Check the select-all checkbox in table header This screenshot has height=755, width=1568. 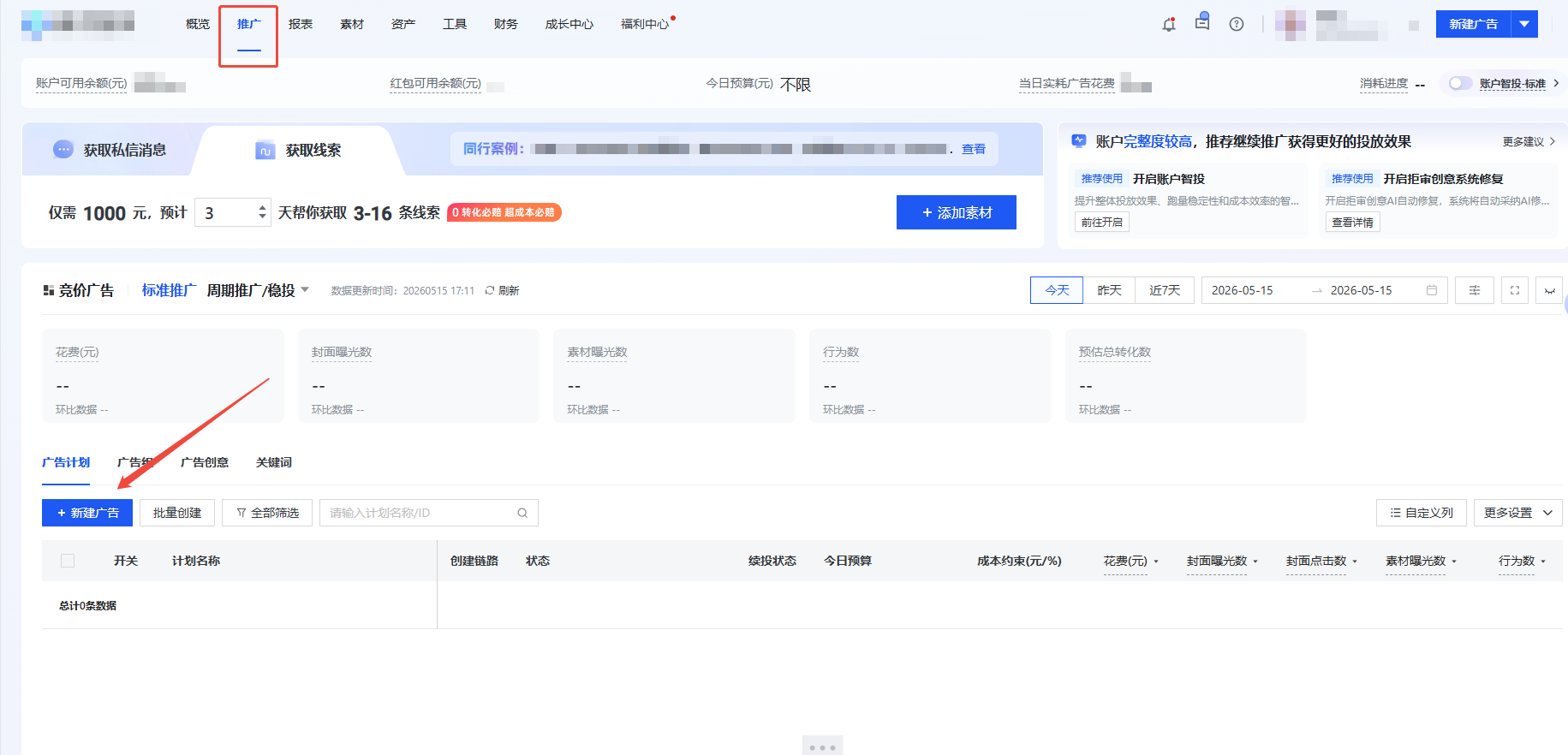(x=68, y=561)
